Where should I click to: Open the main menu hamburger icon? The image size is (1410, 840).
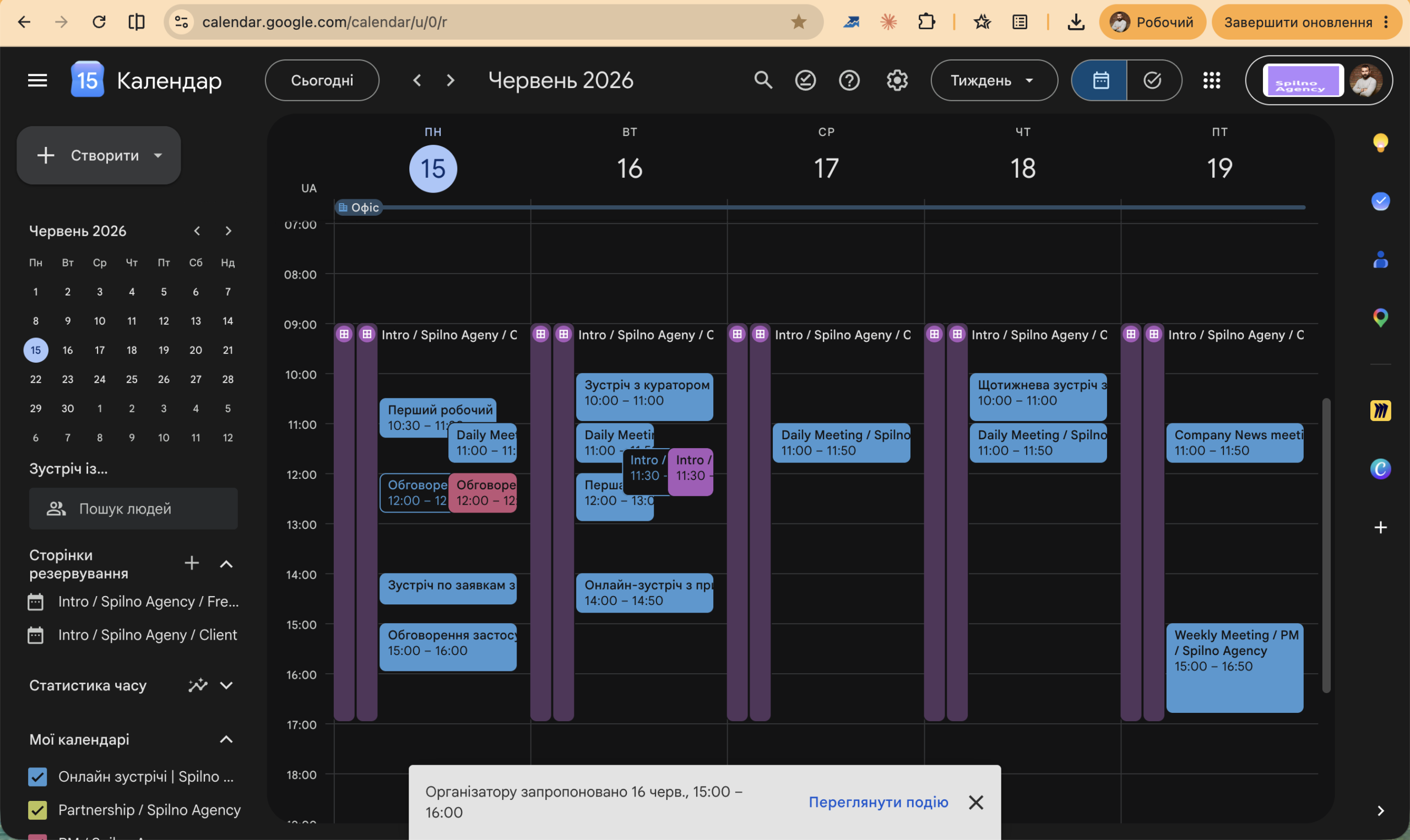pos(37,80)
